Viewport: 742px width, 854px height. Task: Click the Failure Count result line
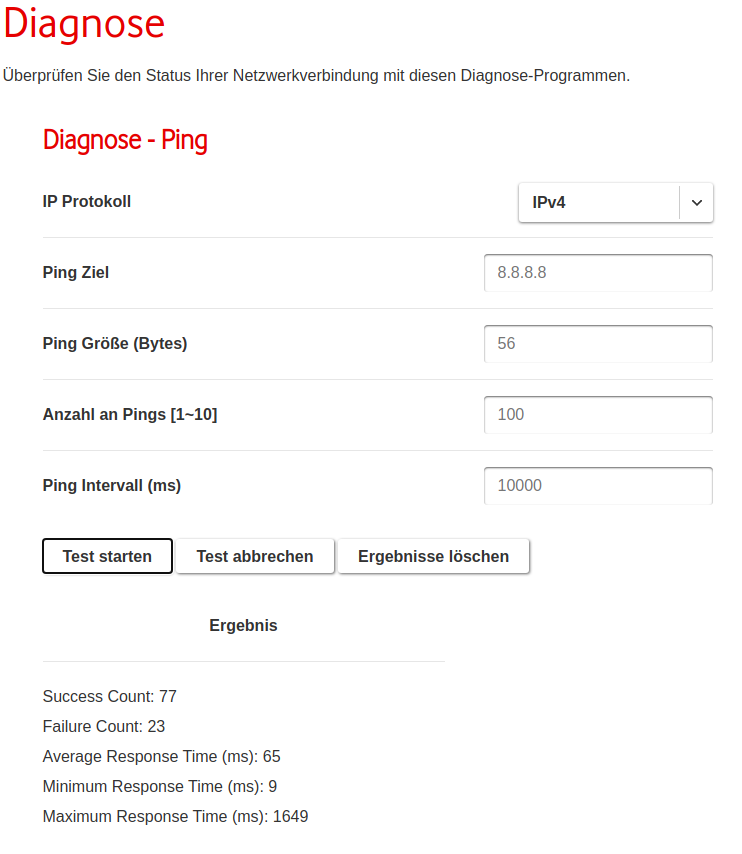tap(104, 726)
